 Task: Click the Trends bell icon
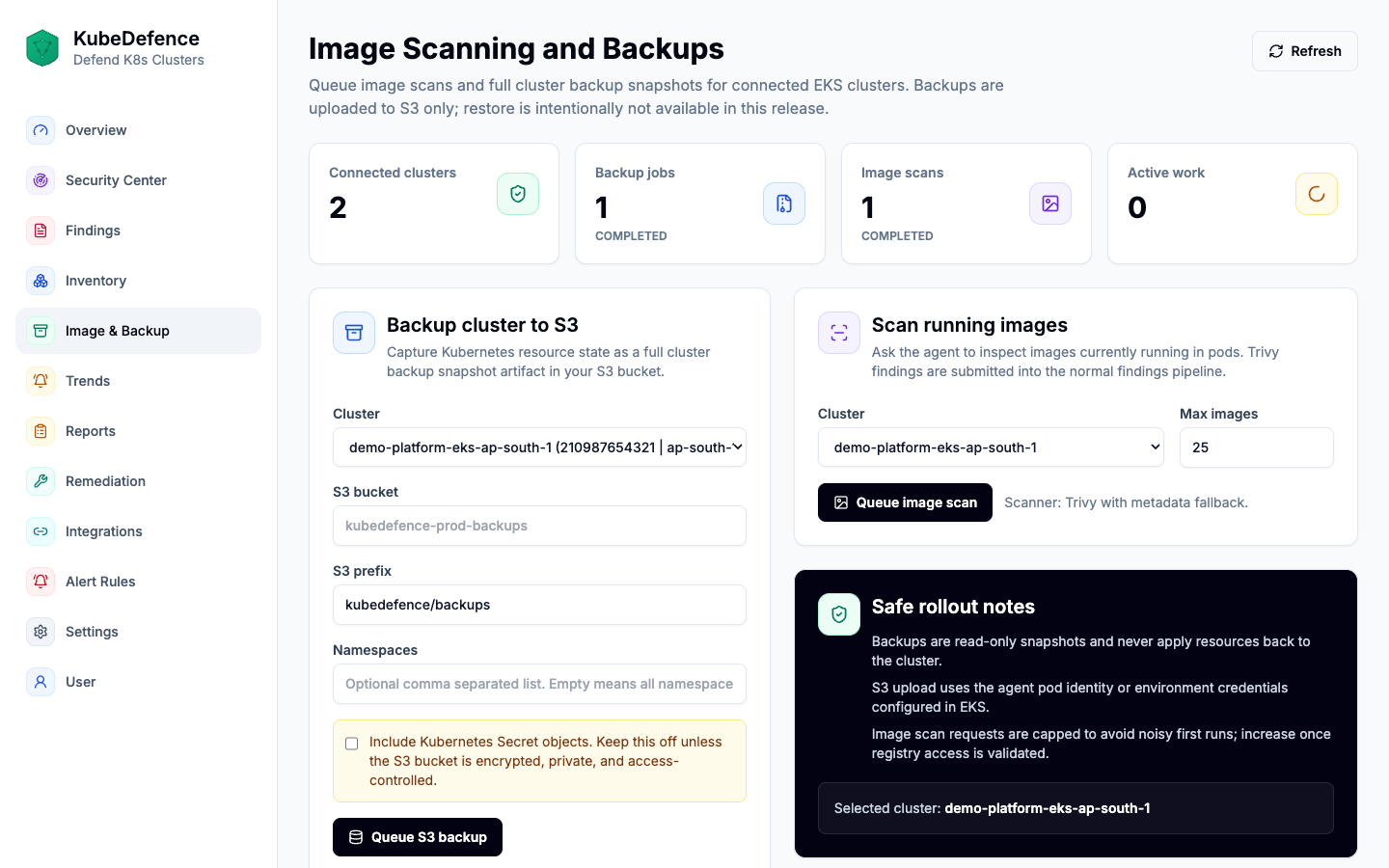pos(41,381)
